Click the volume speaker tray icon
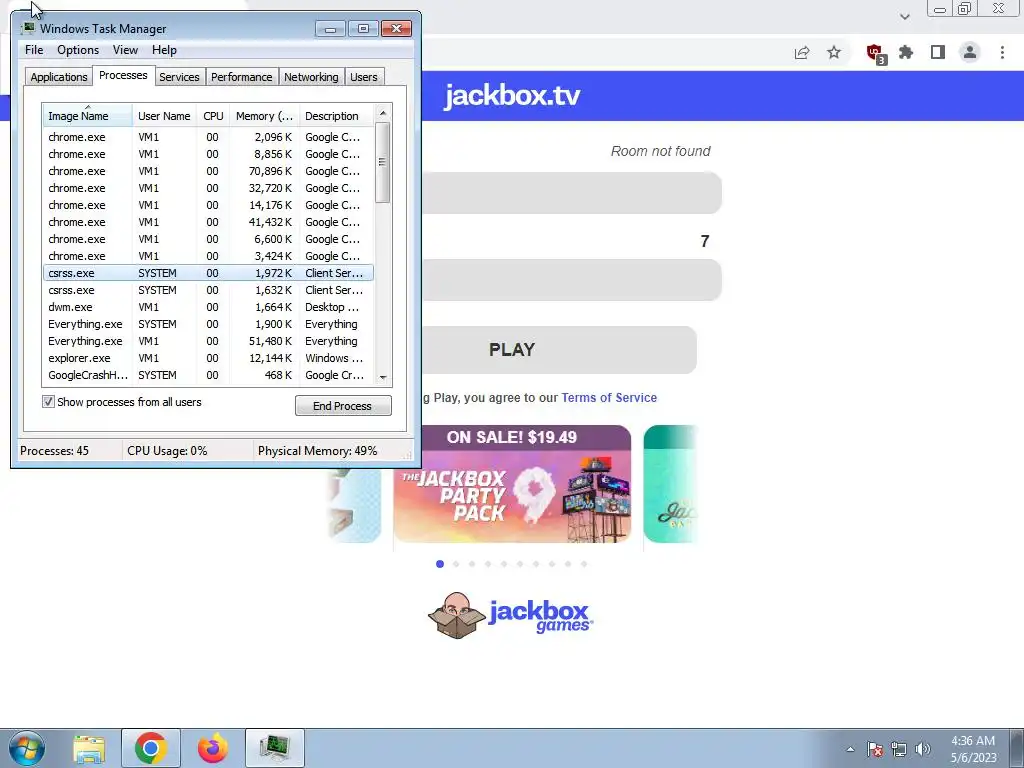 coord(923,749)
